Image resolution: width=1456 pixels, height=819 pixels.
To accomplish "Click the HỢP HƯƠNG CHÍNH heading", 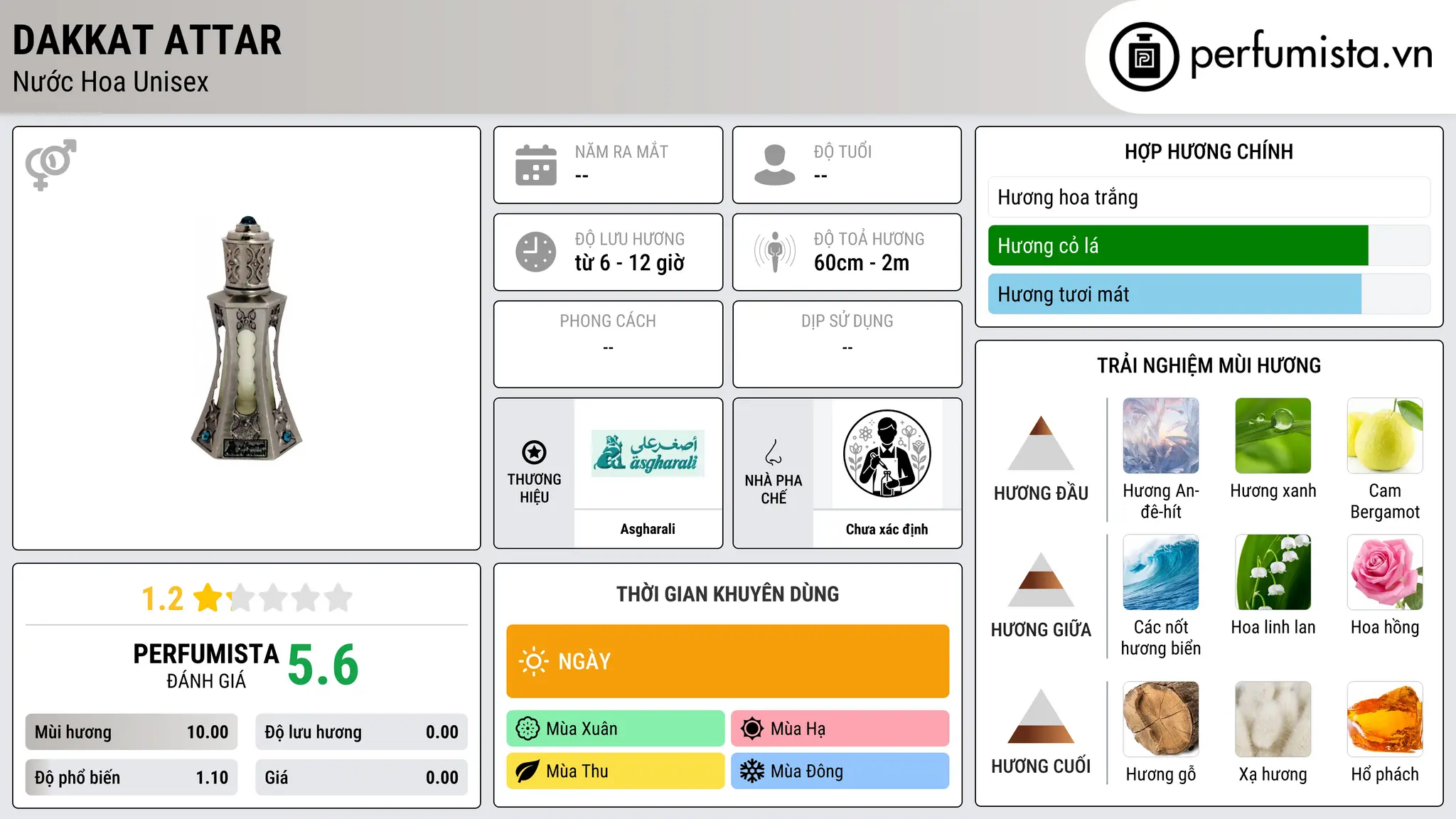I will (x=1209, y=151).
